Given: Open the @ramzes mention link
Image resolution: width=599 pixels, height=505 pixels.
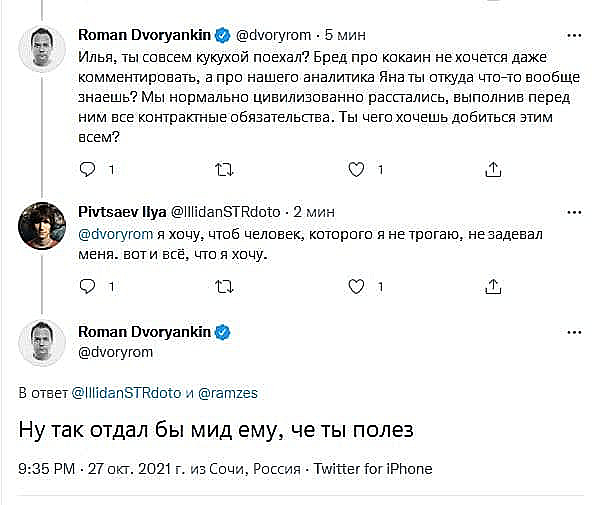Looking at the screenshot, I should tap(228, 393).
